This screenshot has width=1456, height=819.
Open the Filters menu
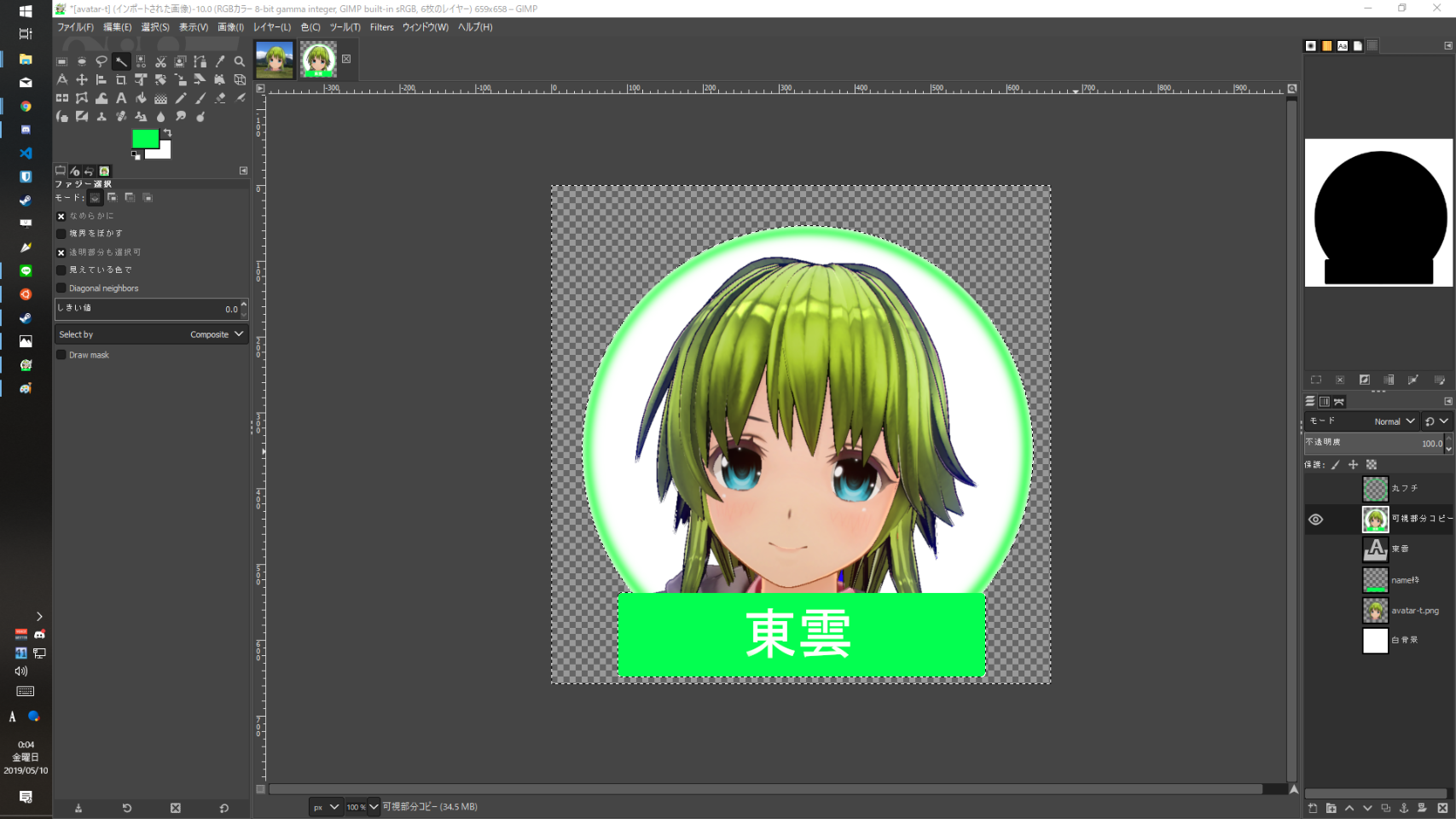[x=381, y=27]
